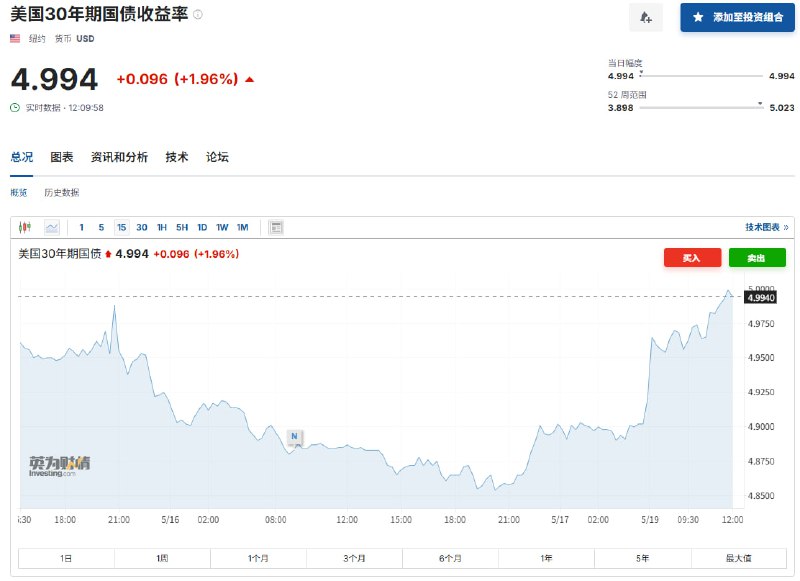The image size is (800, 581).
Task: Switch to line chart style icon
Action: (x=51, y=227)
